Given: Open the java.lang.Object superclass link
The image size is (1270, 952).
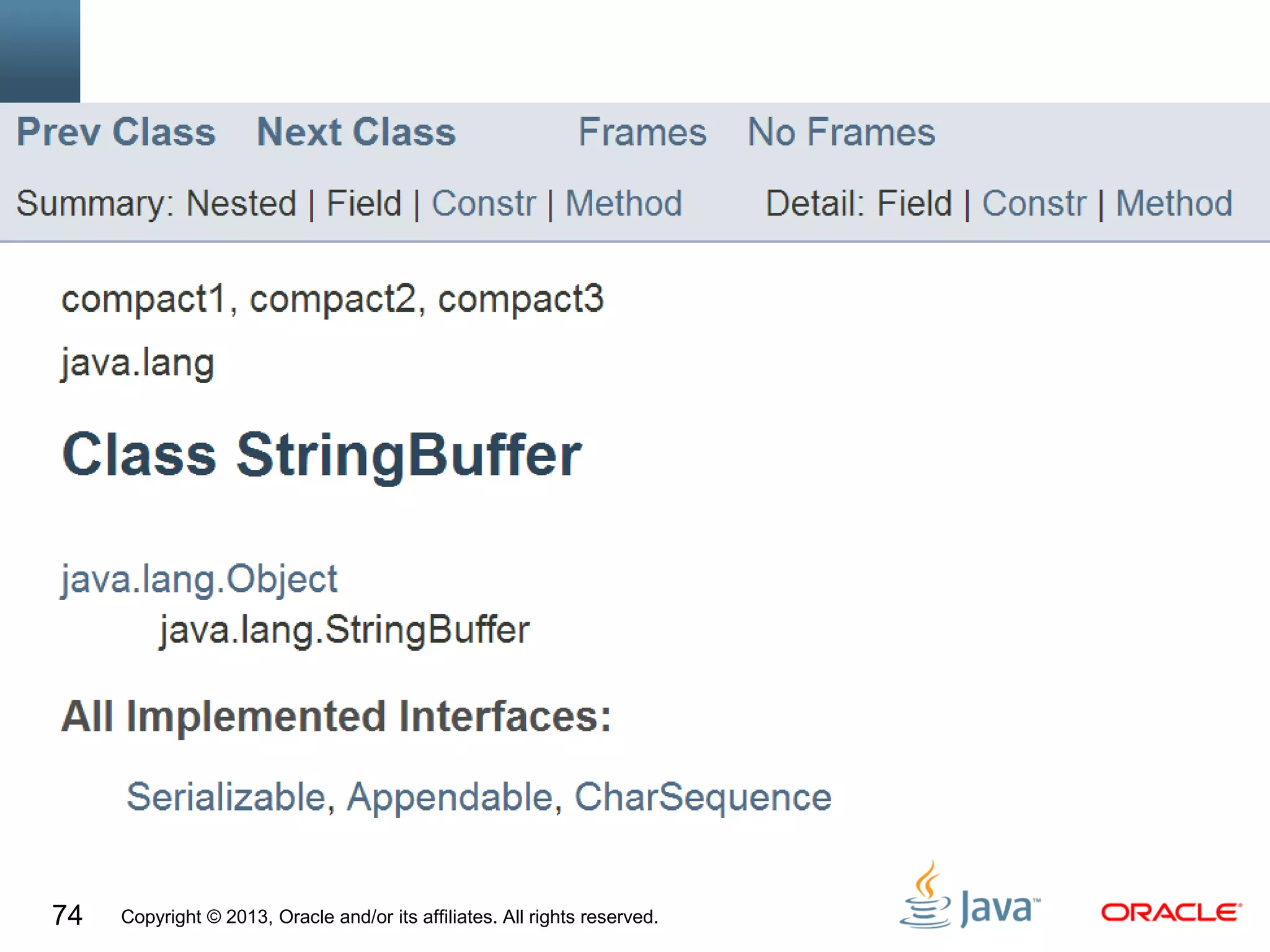Looking at the screenshot, I should 199,580.
